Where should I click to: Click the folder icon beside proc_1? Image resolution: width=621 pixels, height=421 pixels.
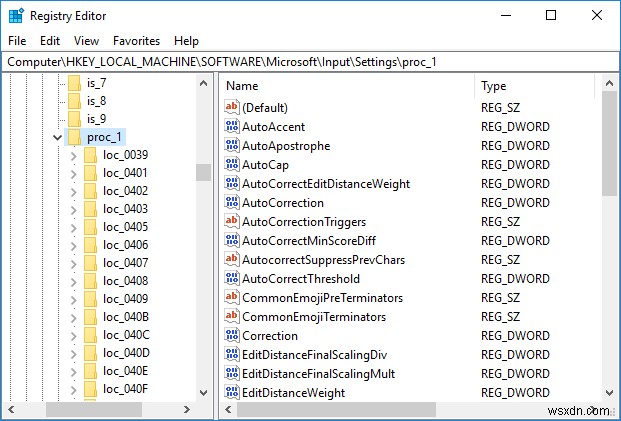(x=72, y=137)
